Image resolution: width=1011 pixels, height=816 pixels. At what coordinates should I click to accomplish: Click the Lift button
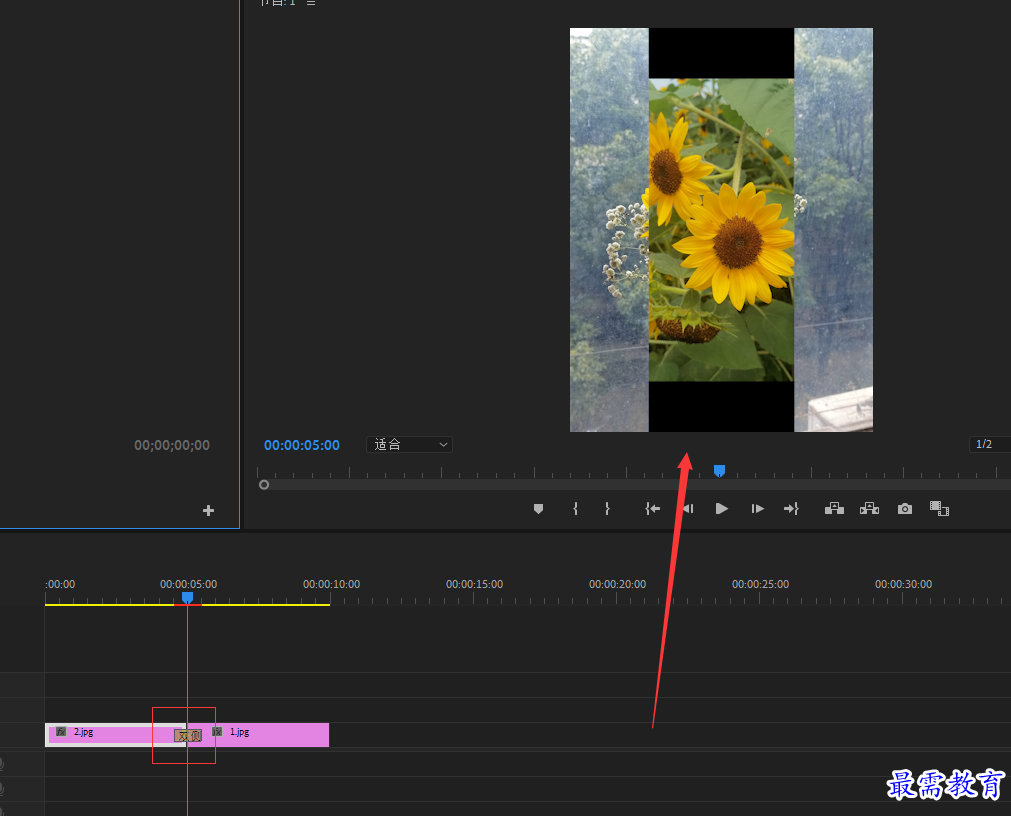click(834, 509)
